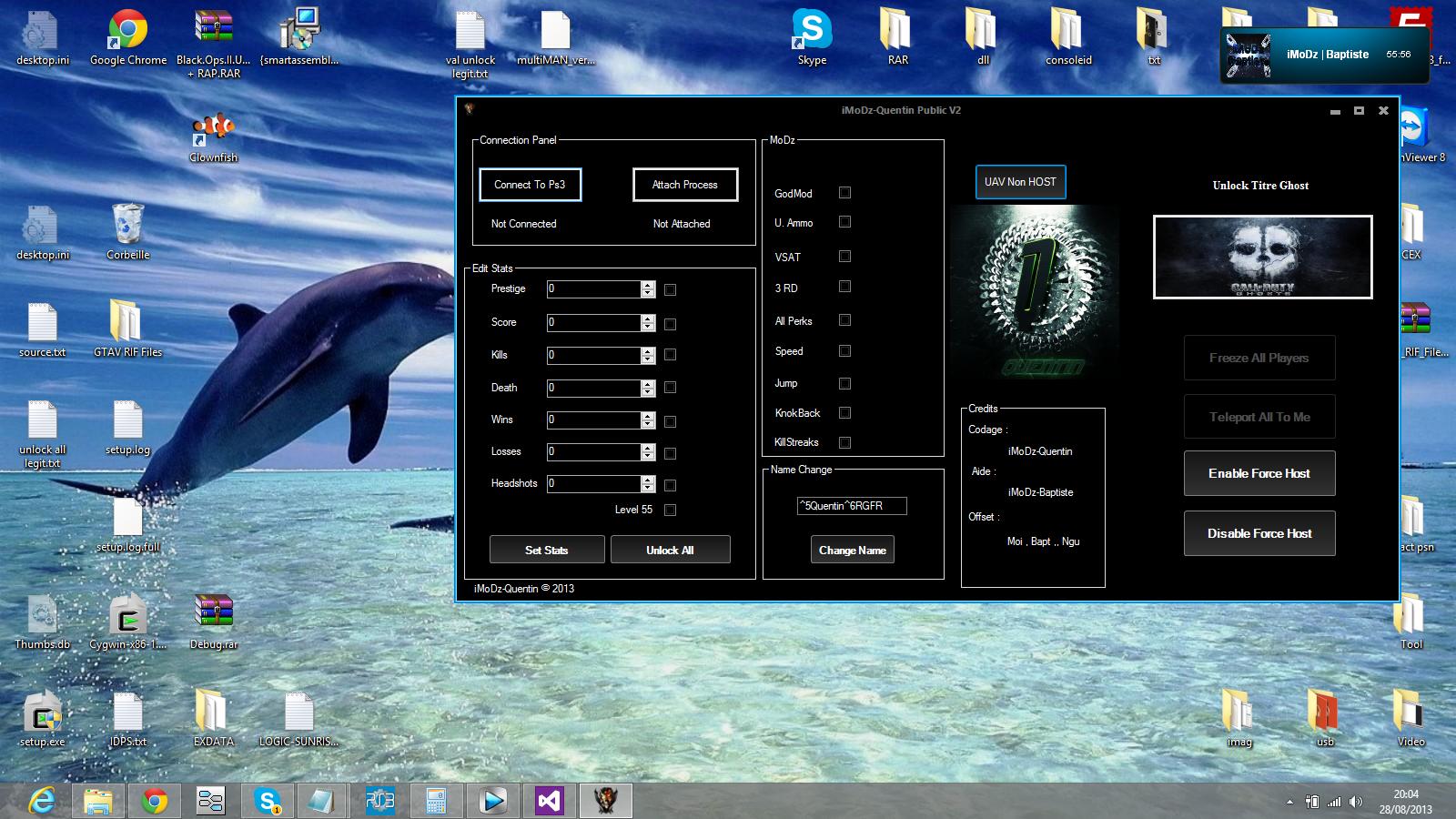This screenshot has width=1456, height=819.
Task: Click the Name Change text field
Action: [x=852, y=506]
